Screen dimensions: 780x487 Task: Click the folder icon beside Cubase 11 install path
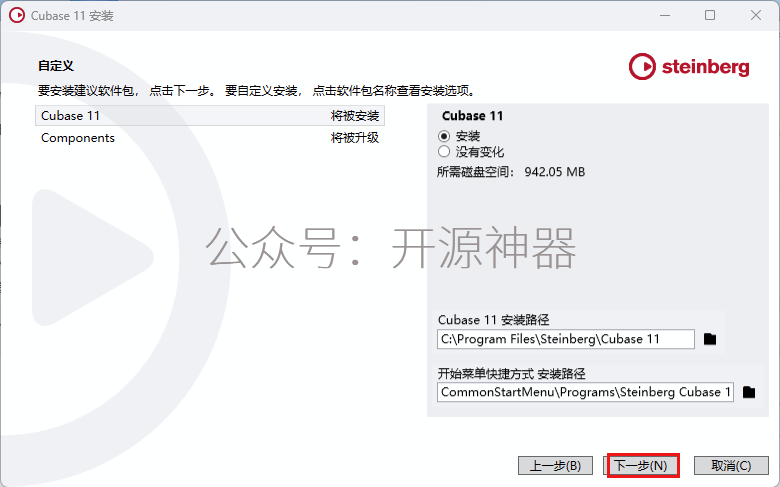[x=710, y=339]
